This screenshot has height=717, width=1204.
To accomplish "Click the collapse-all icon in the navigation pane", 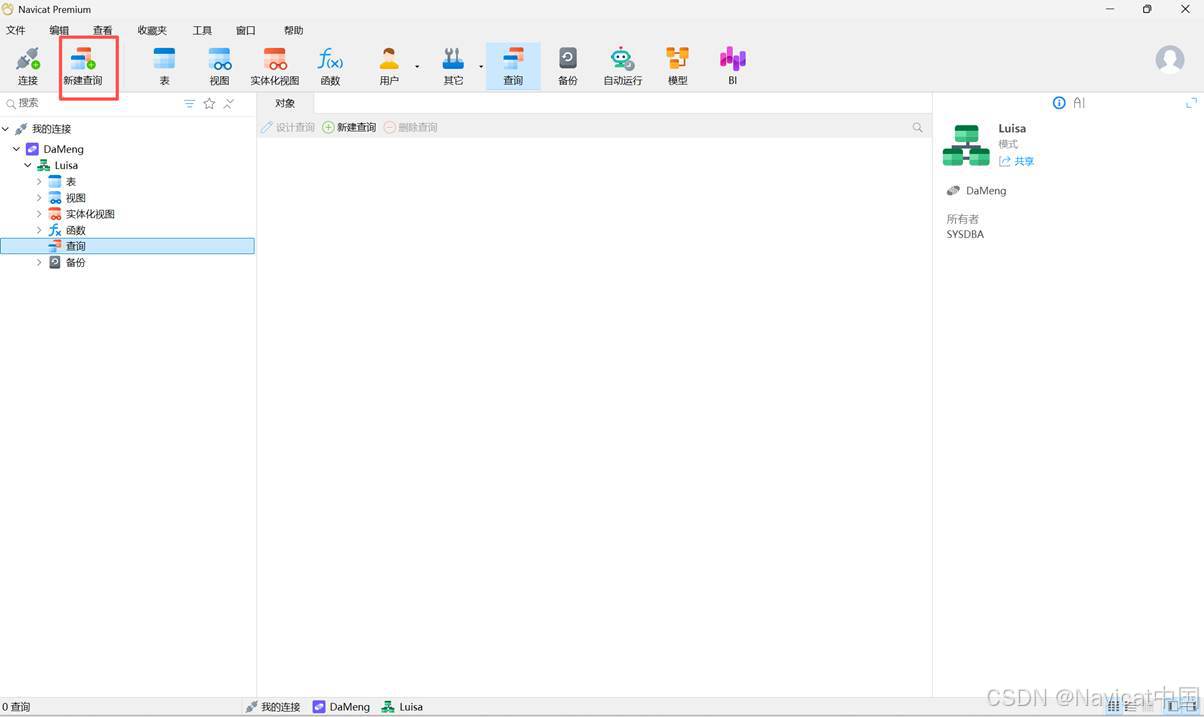I will pyautogui.click(x=229, y=104).
